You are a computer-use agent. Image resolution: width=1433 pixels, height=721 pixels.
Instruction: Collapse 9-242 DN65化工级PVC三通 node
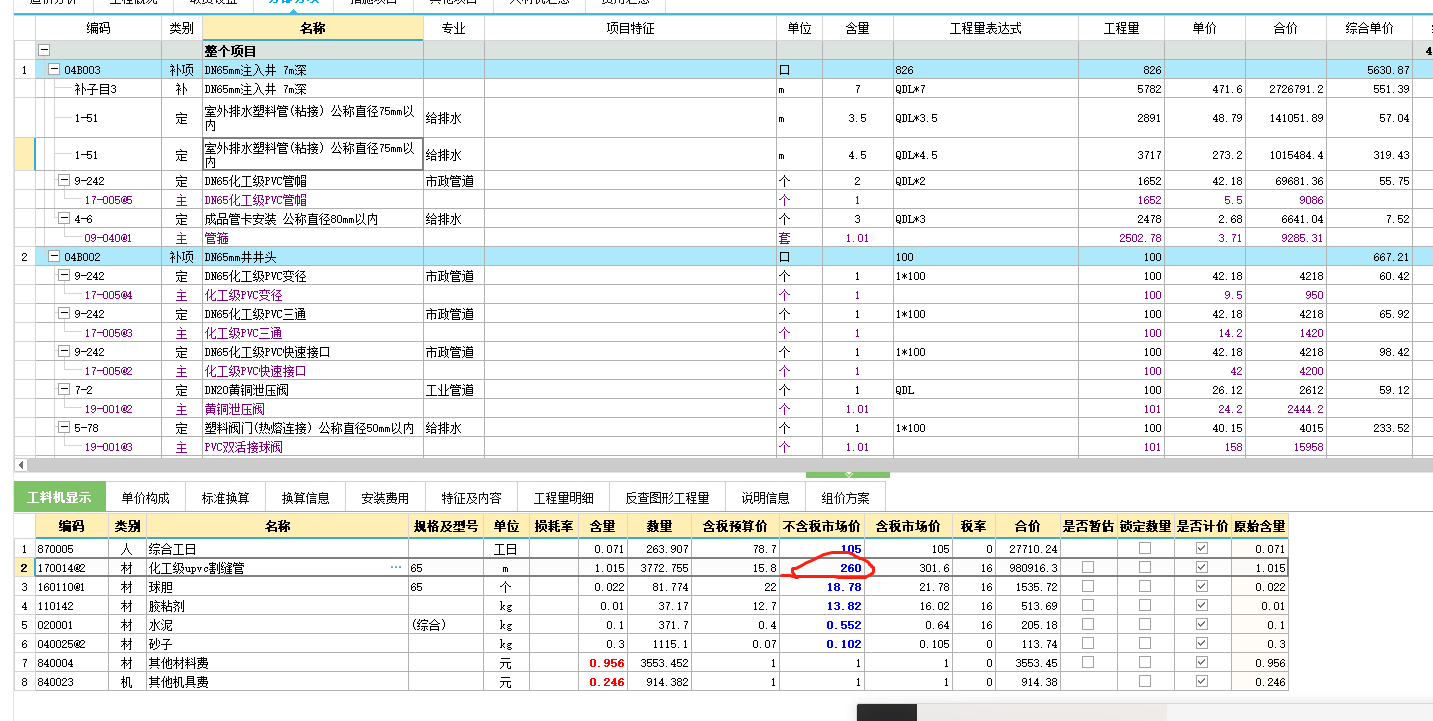[x=64, y=314]
